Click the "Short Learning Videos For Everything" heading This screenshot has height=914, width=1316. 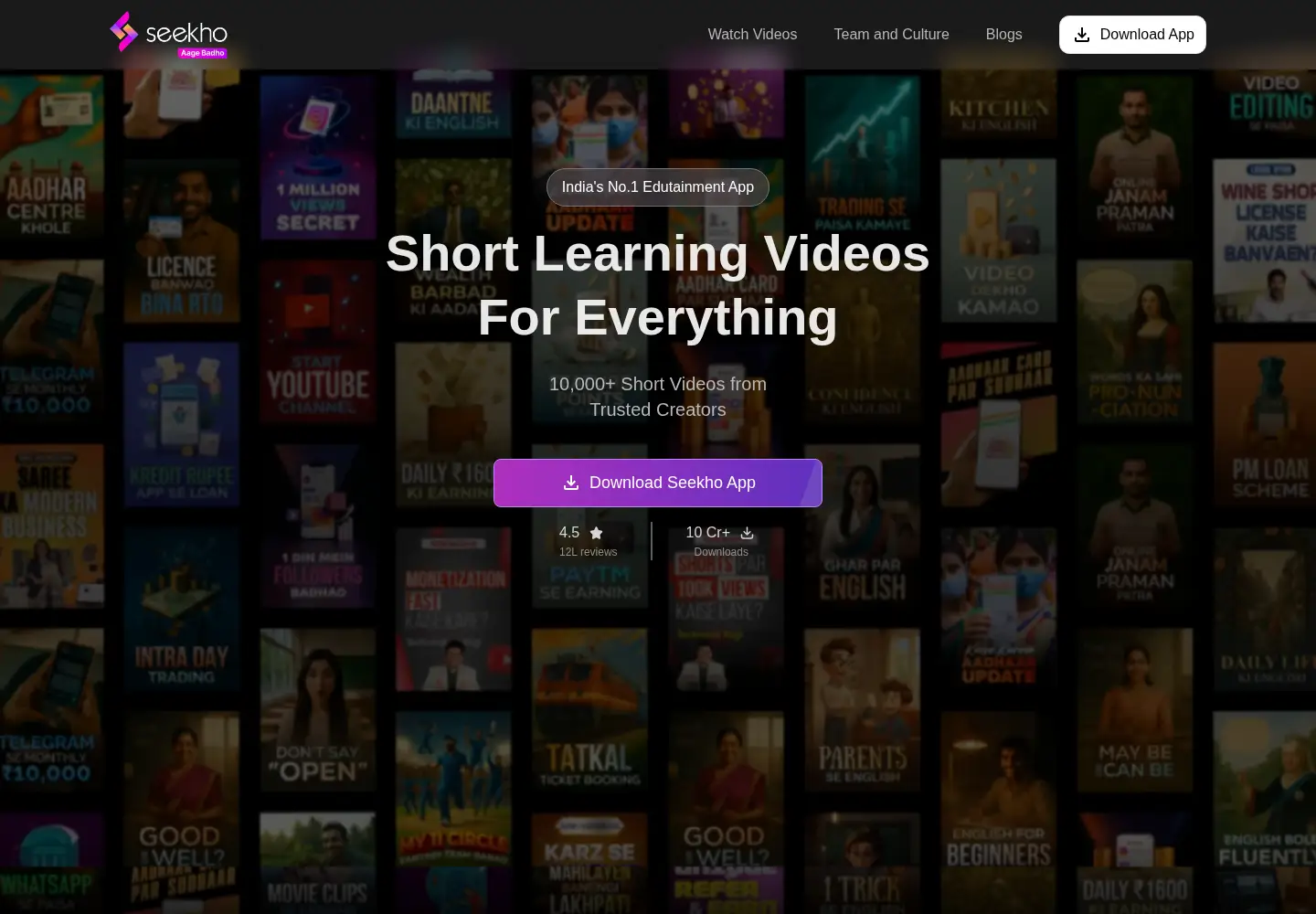coord(658,285)
